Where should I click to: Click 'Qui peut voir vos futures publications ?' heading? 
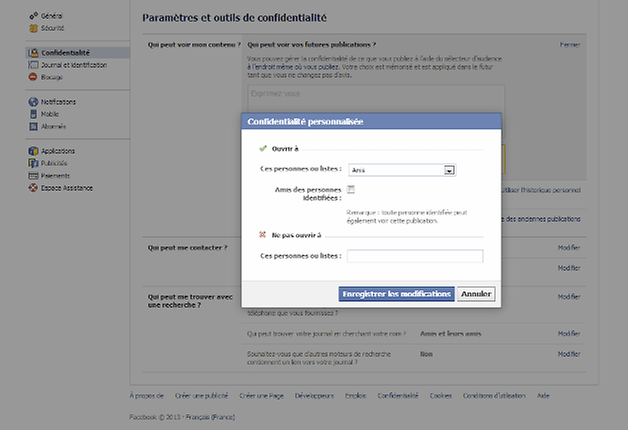click(312, 44)
